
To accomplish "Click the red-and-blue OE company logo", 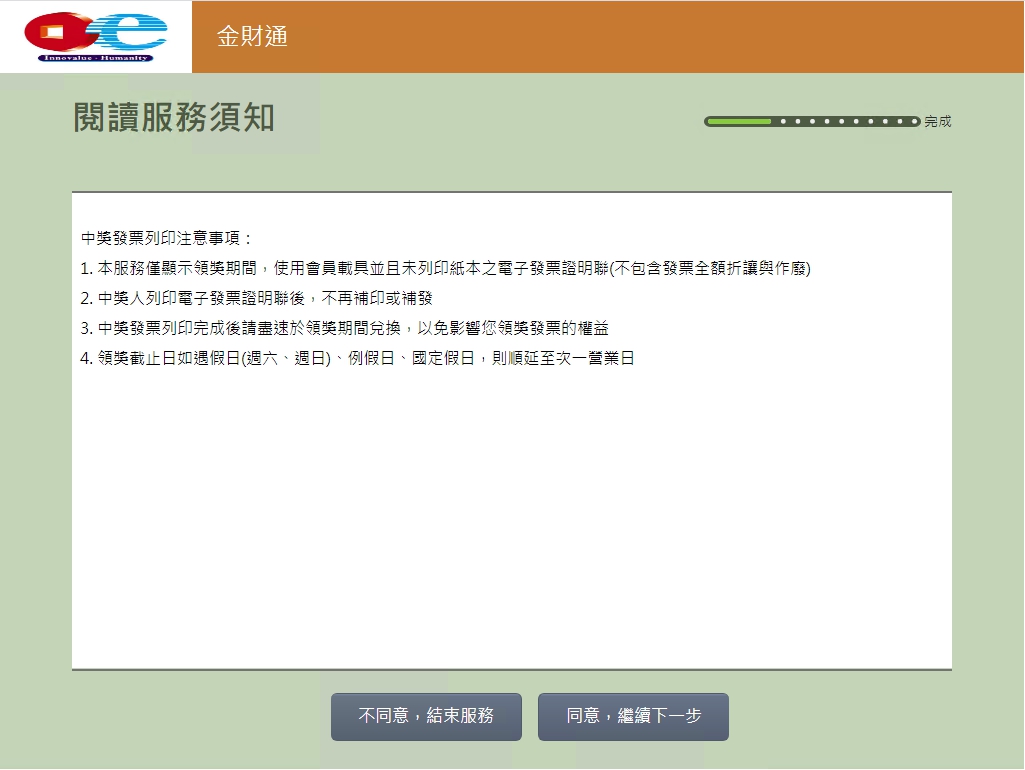I will tap(95, 36).
